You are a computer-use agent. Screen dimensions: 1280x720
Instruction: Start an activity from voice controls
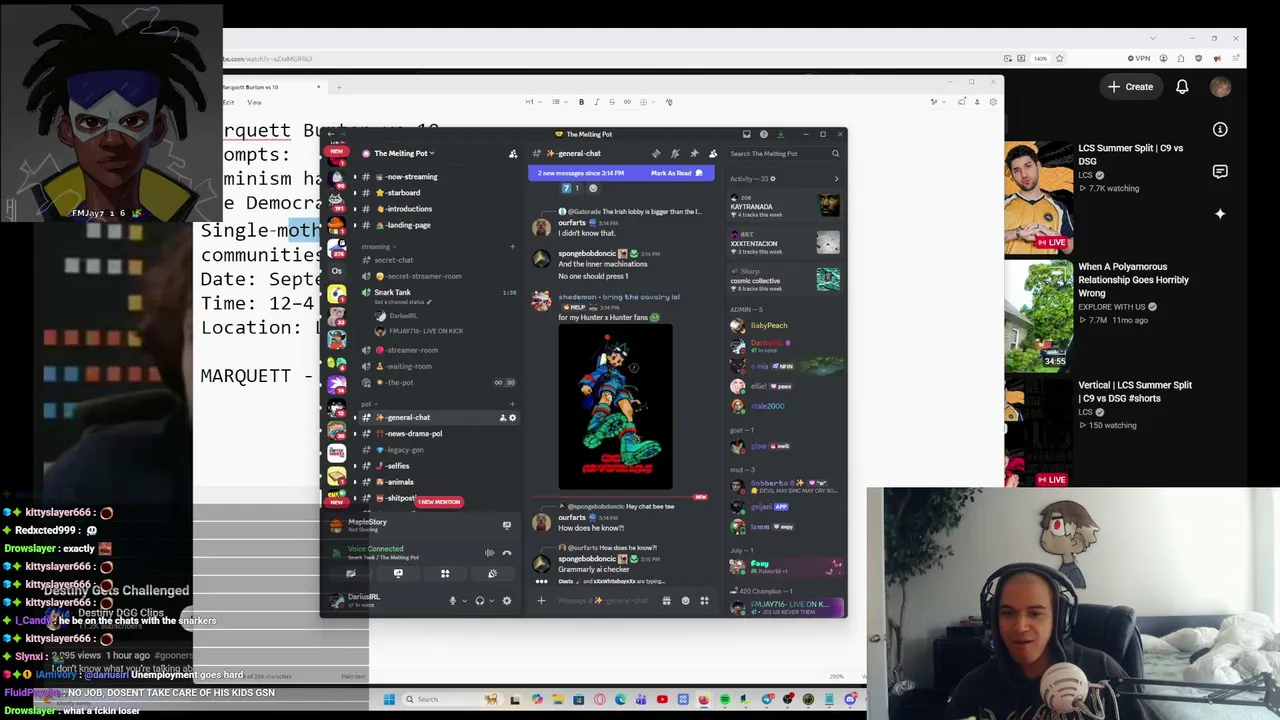click(x=445, y=574)
